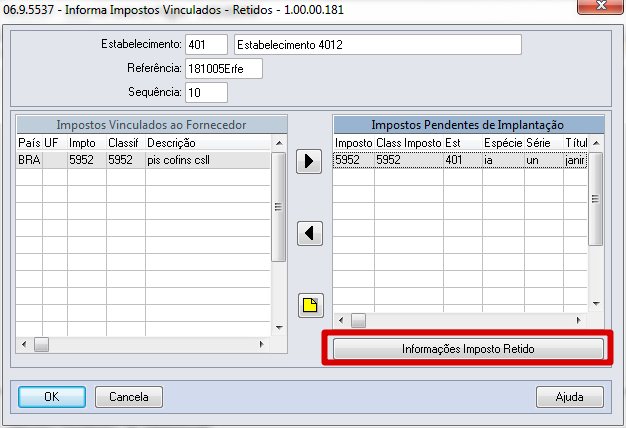The height and width of the screenshot is (428, 626).
Task: Click the Classif cell 5952 in left table
Action: coord(126,160)
